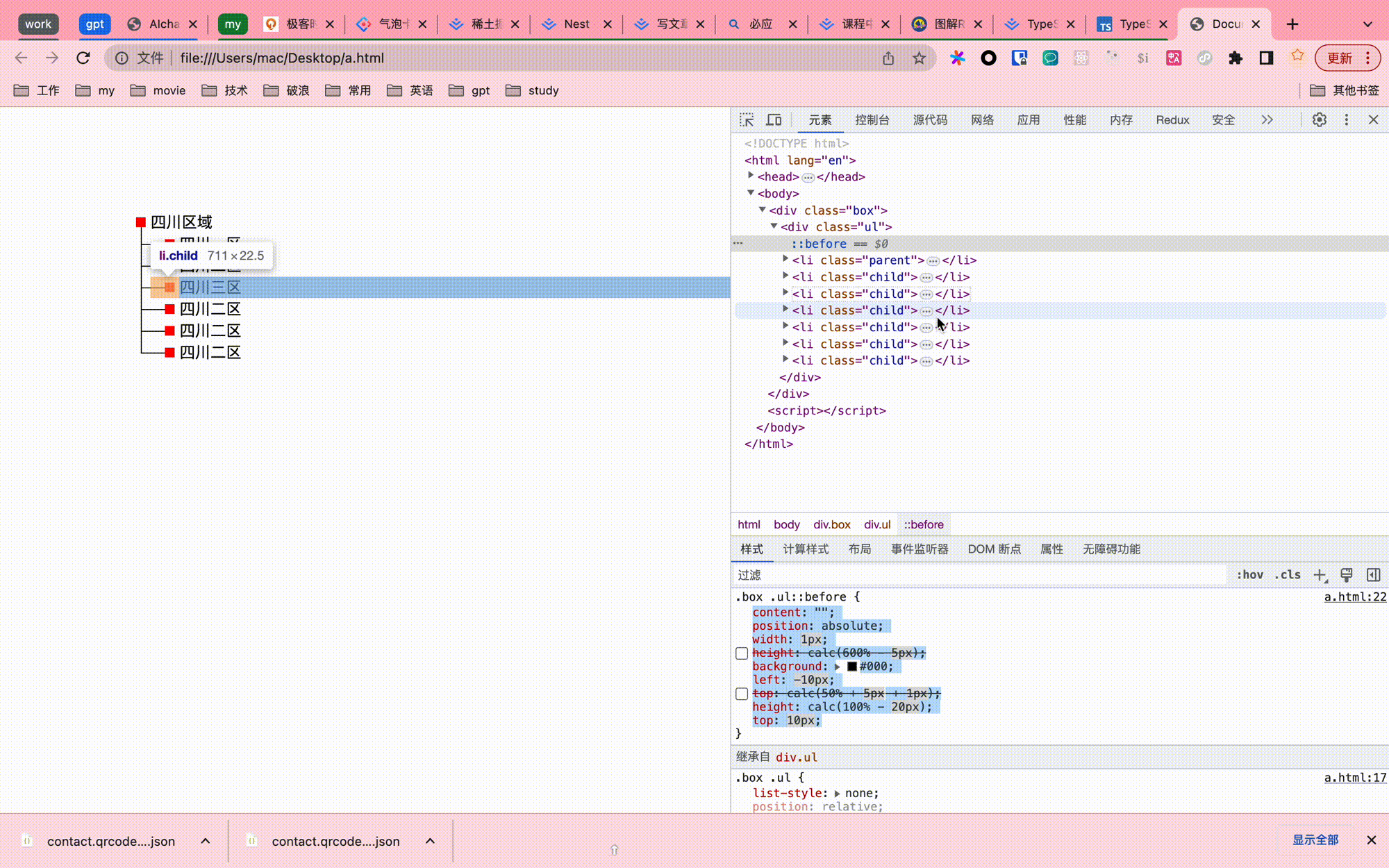
Task: Select the inspect element tool in DevTools
Action: 747,119
